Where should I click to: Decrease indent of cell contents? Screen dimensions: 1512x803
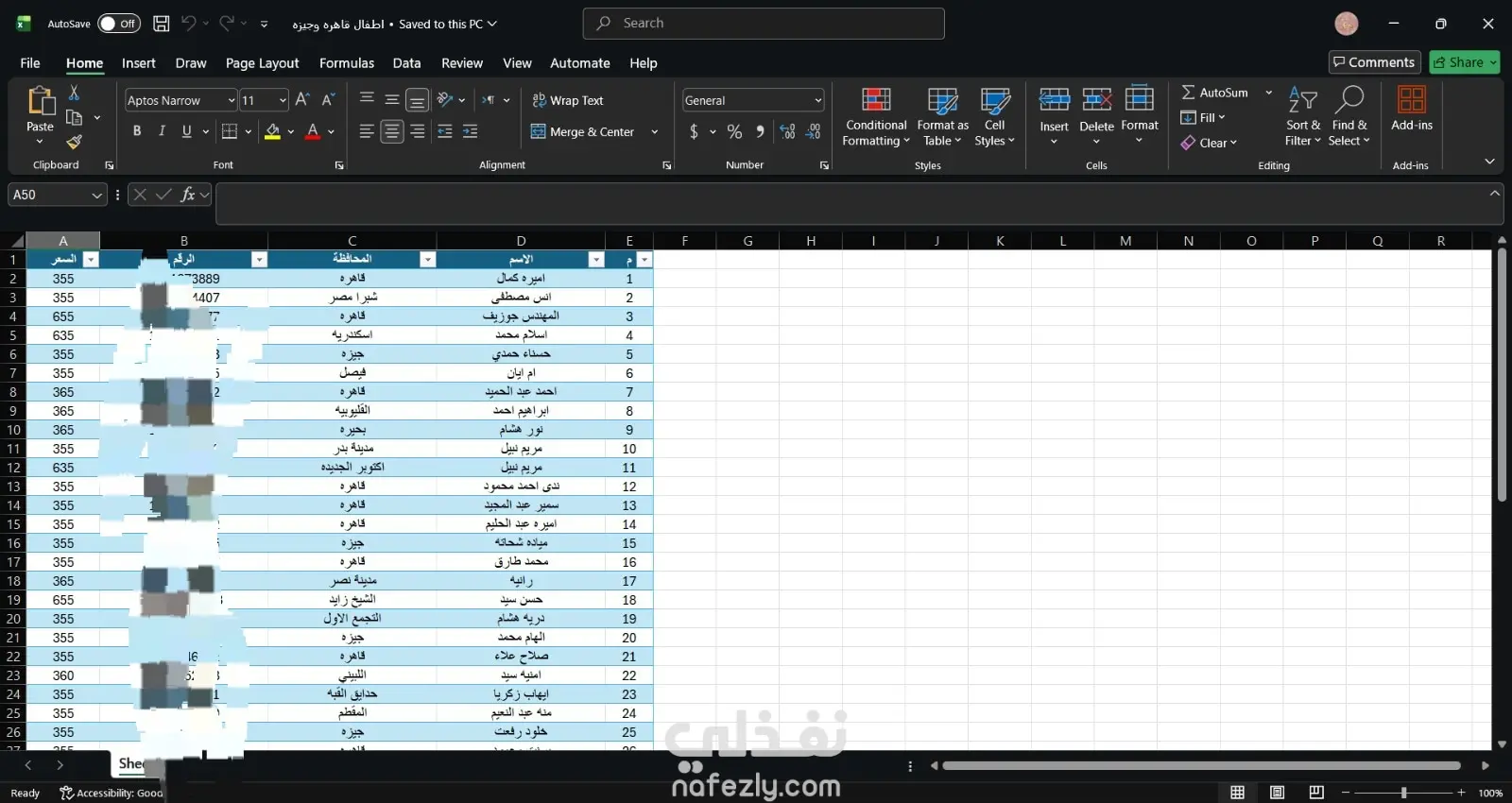[445, 131]
